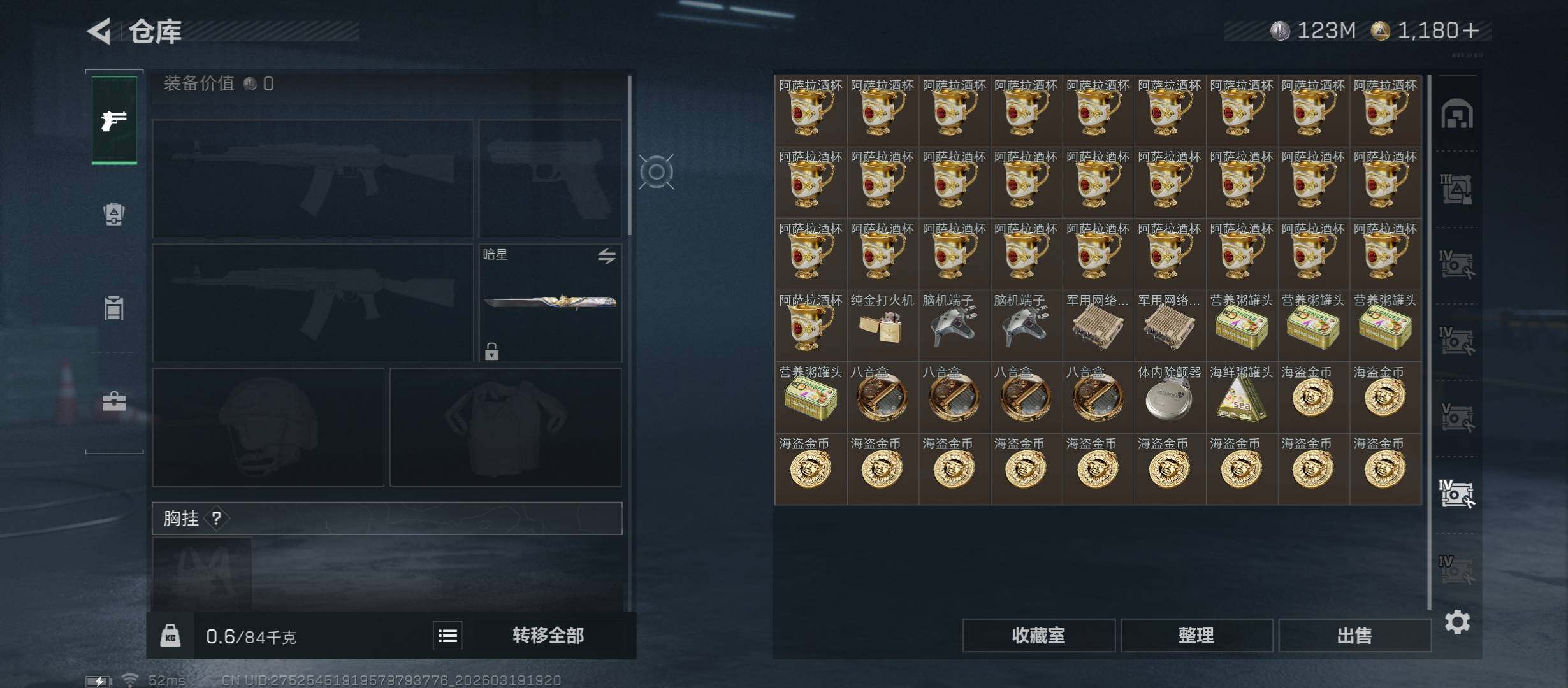
Task: Go back using the arrow beside 仓库
Action: tap(100, 31)
